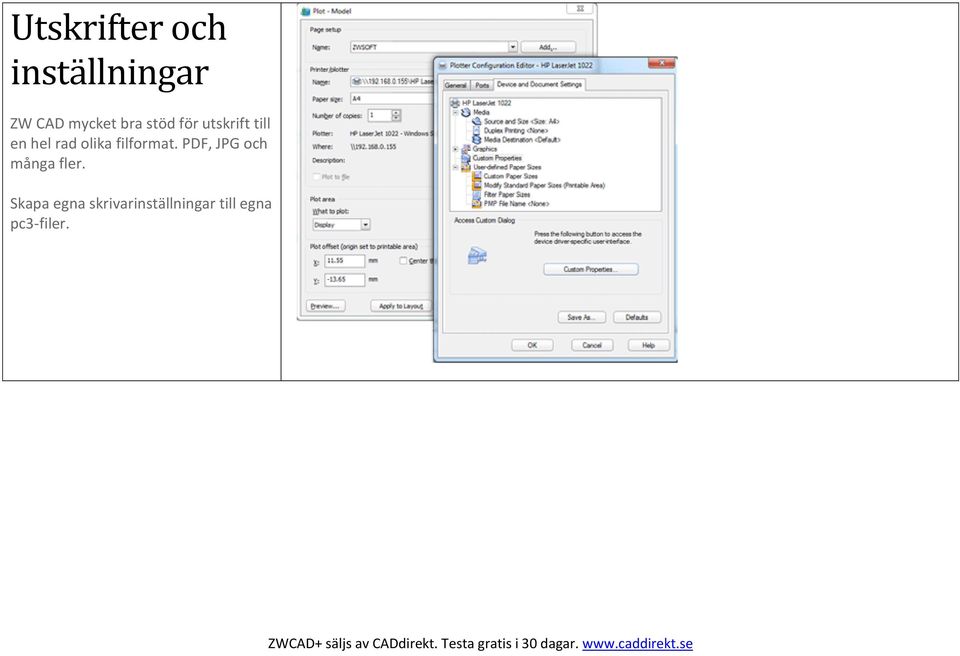The width and height of the screenshot is (960, 656).
Task: Click Apply to Layout button
Action: point(400,306)
